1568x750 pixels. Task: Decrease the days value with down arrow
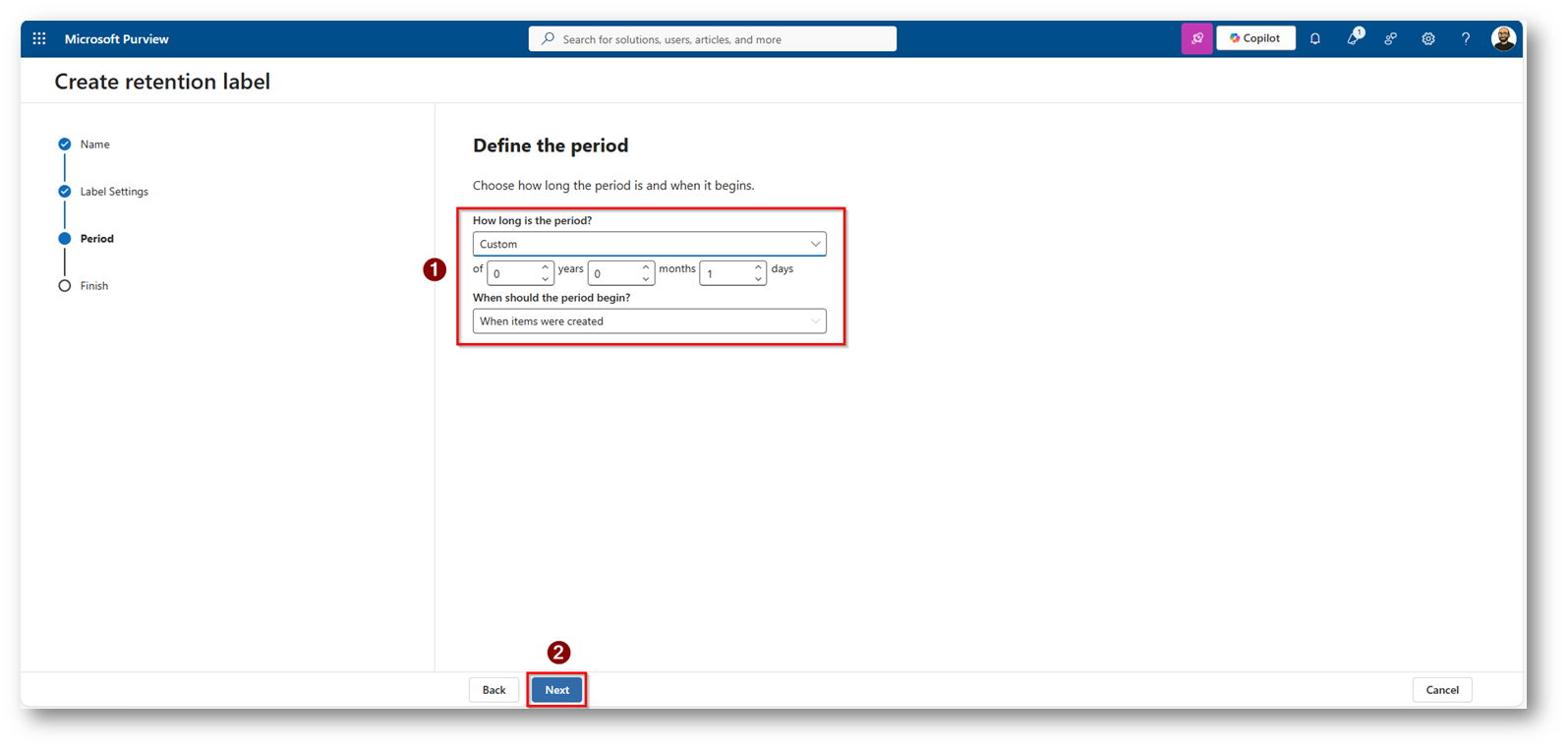point(758,279)
